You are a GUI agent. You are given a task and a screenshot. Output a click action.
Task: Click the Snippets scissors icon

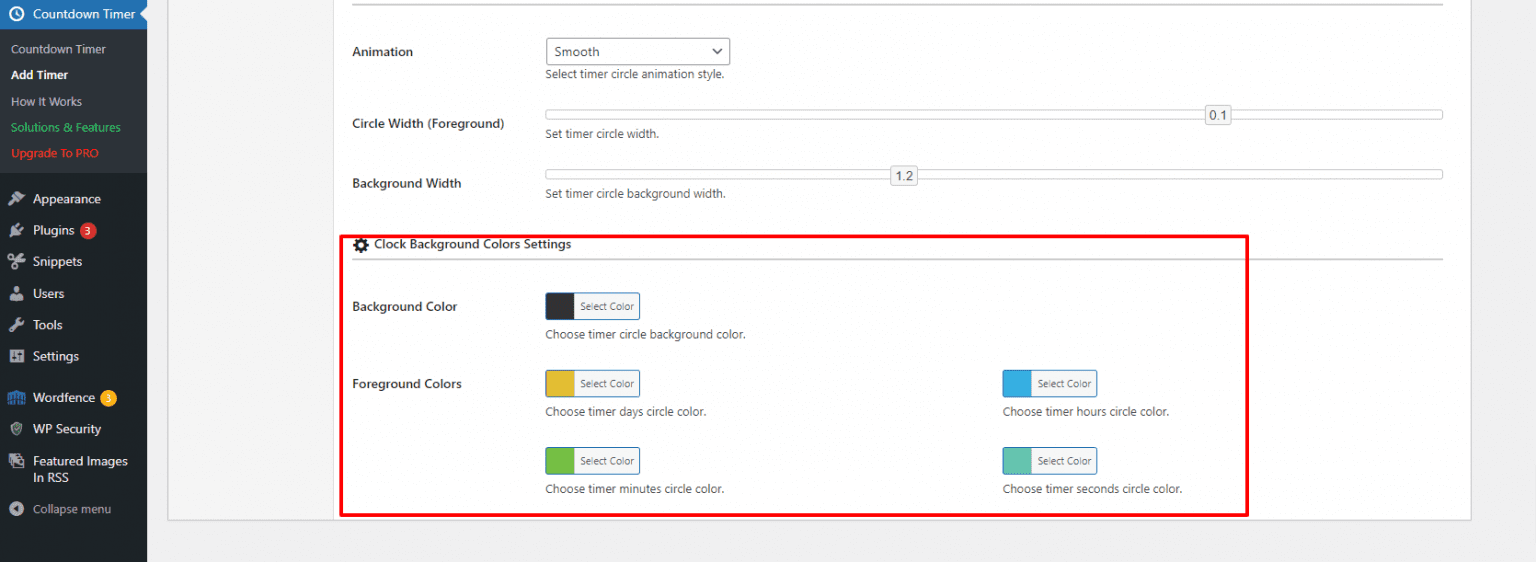click(16, 262)
